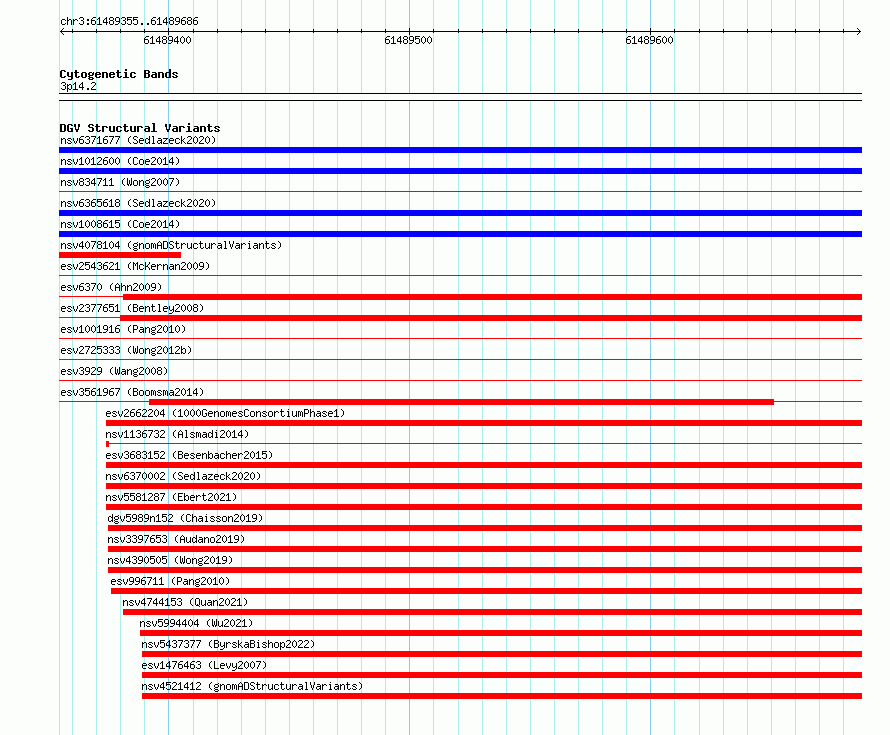Screen dimensions: 890x735
Task: Select red bar under esv3561967 (Boomsma2014)
Action: point(461,402)
